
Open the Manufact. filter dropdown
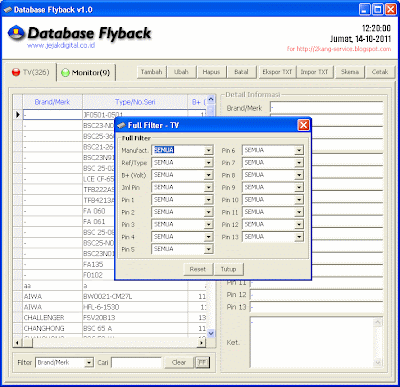(208, 150)
